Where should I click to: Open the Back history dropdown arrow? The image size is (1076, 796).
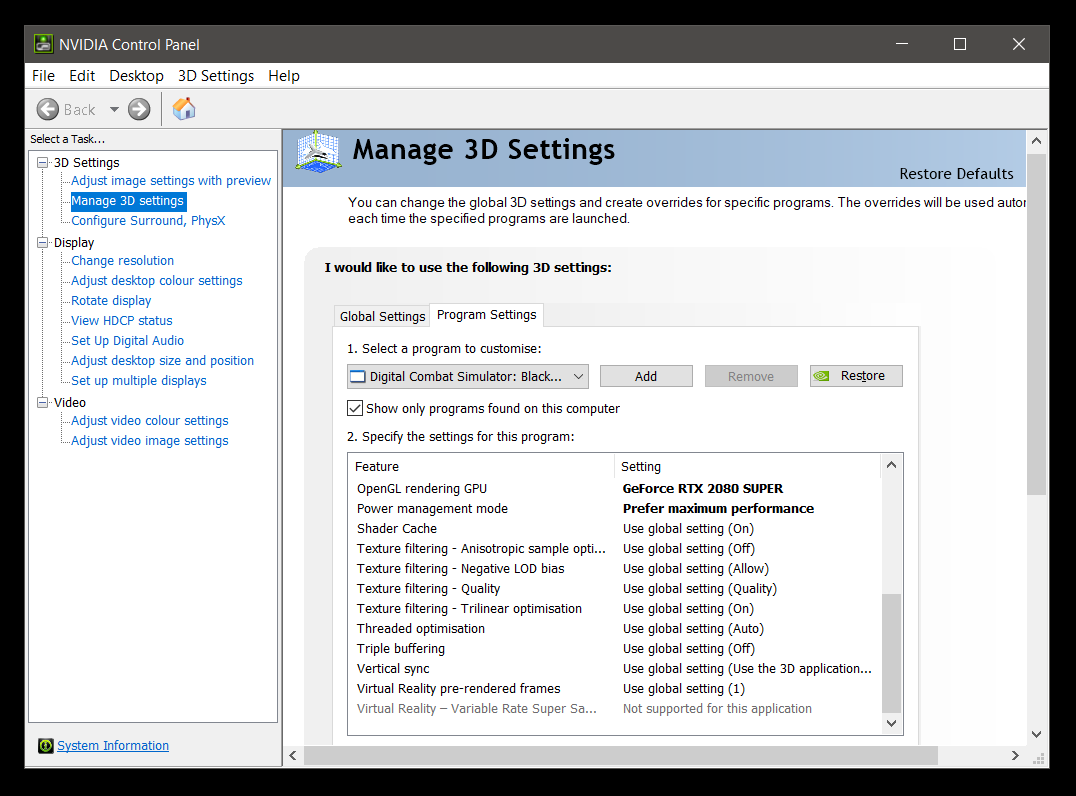(114, 109)
